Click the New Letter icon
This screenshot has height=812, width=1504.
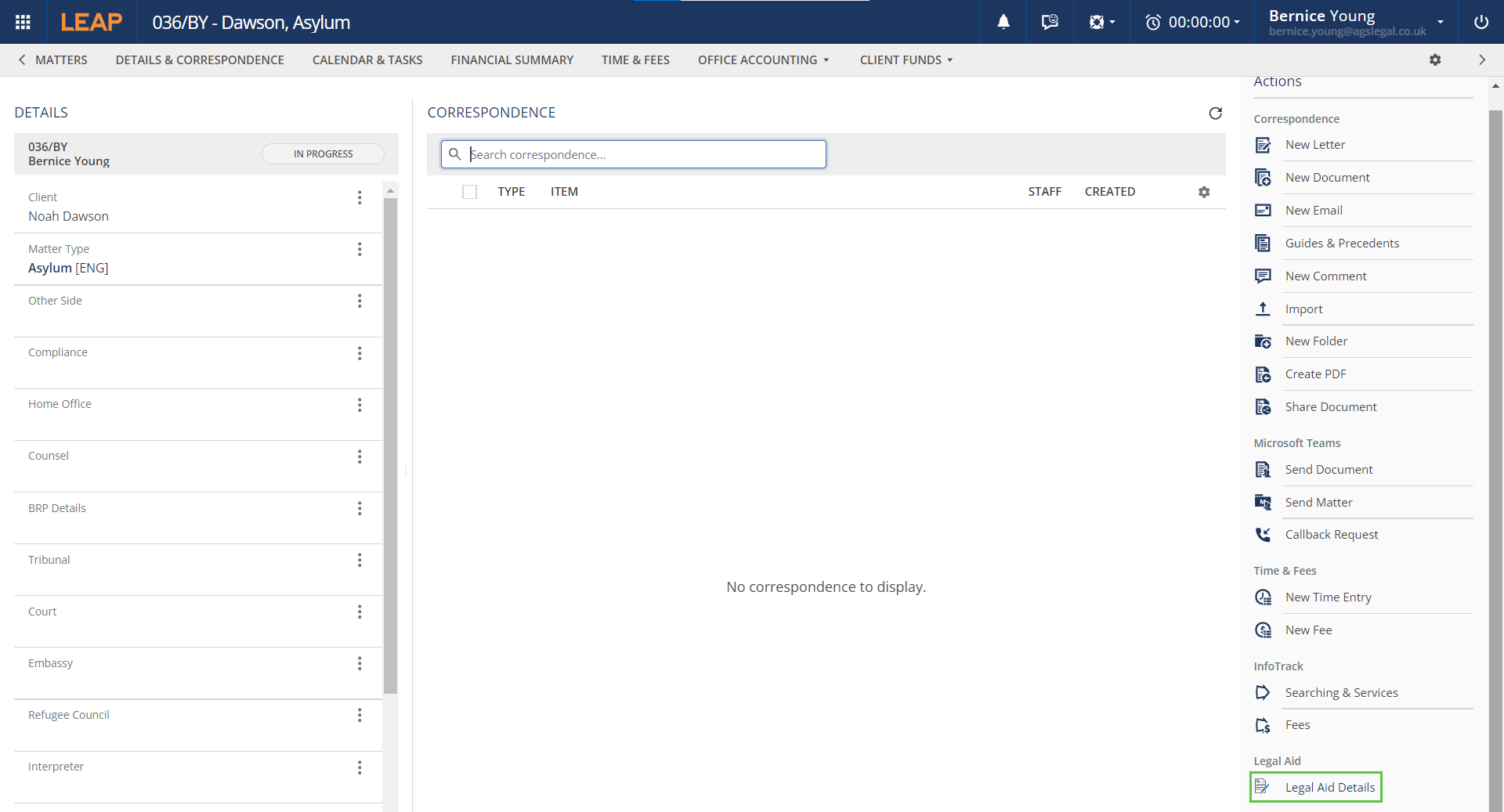pos(1263,145)
